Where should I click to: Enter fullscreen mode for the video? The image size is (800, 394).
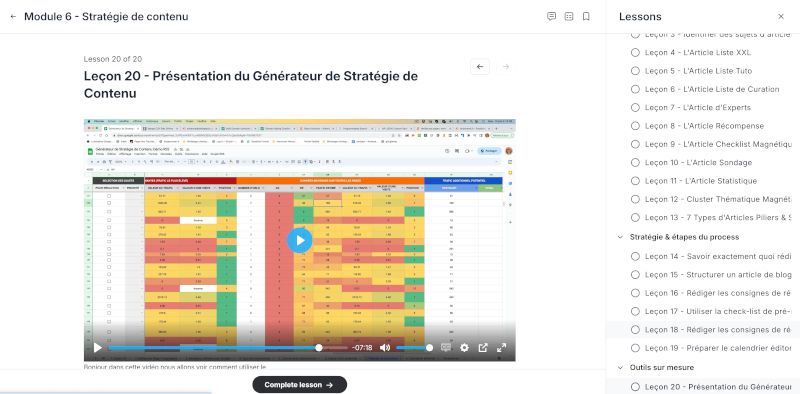[502, 348]
